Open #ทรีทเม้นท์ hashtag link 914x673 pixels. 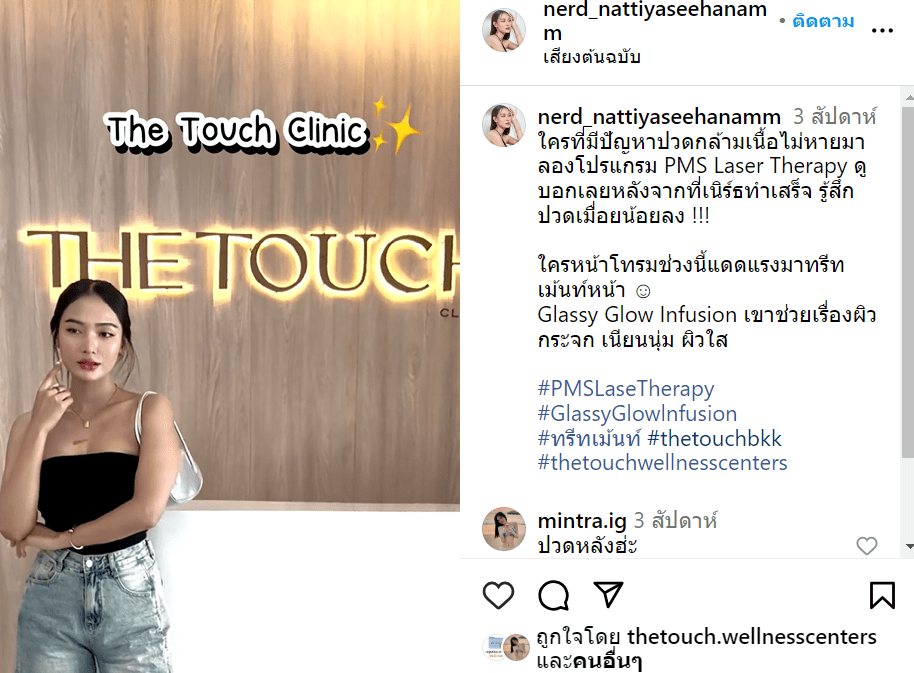(589, 438)
